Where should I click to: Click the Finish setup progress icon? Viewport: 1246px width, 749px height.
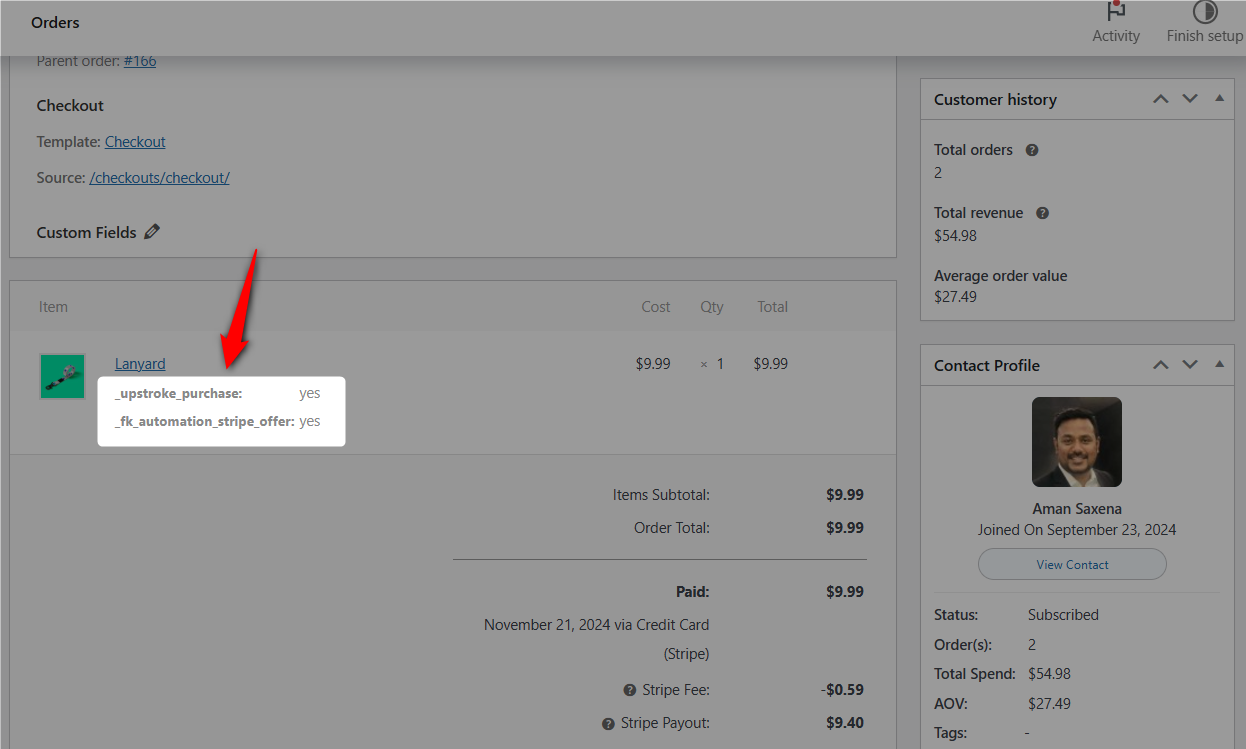(x=1205, y=11)
